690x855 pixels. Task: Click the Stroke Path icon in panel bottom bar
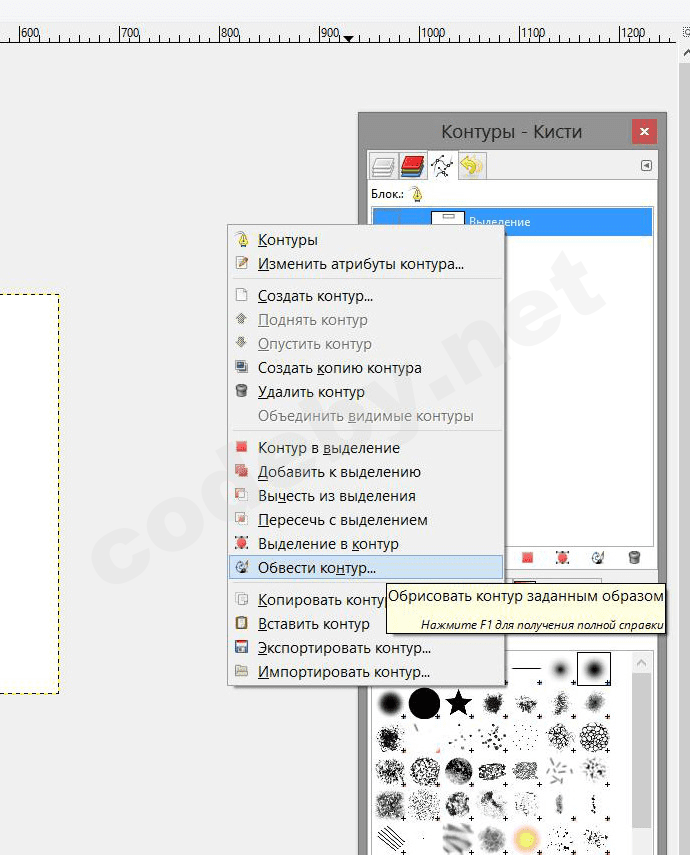(x=598, y=557)
